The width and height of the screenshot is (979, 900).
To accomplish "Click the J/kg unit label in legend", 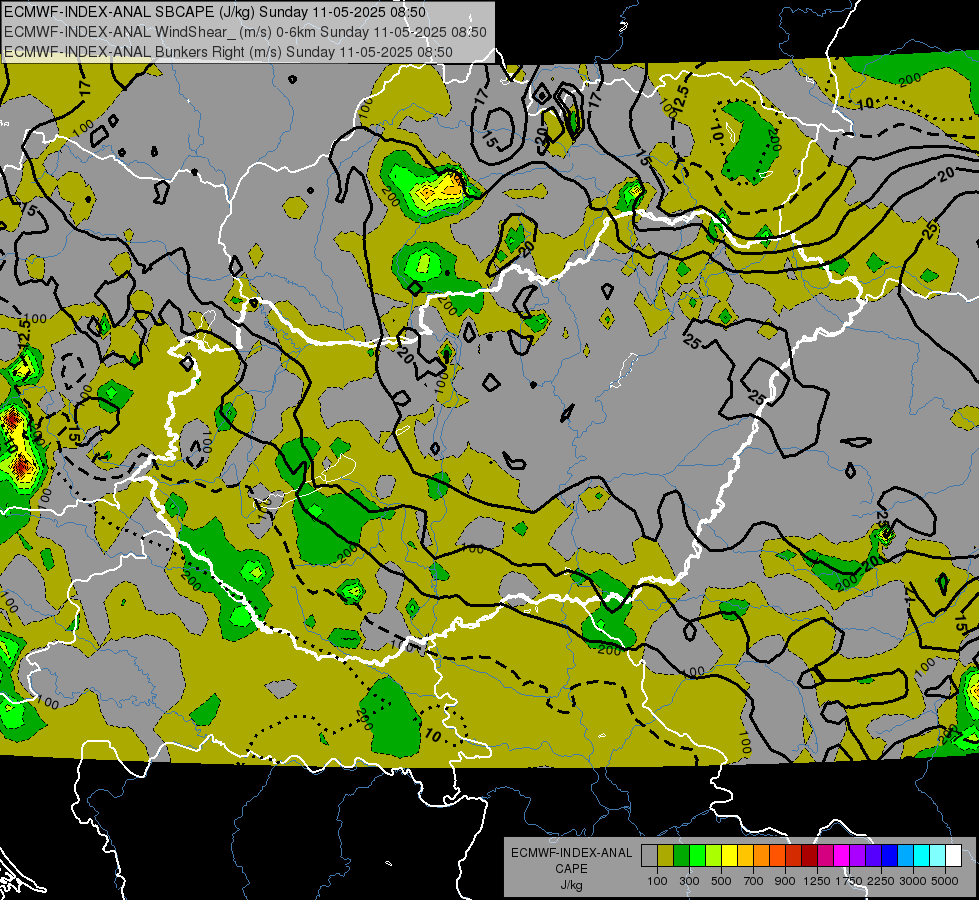I will [x=571, y=885].
